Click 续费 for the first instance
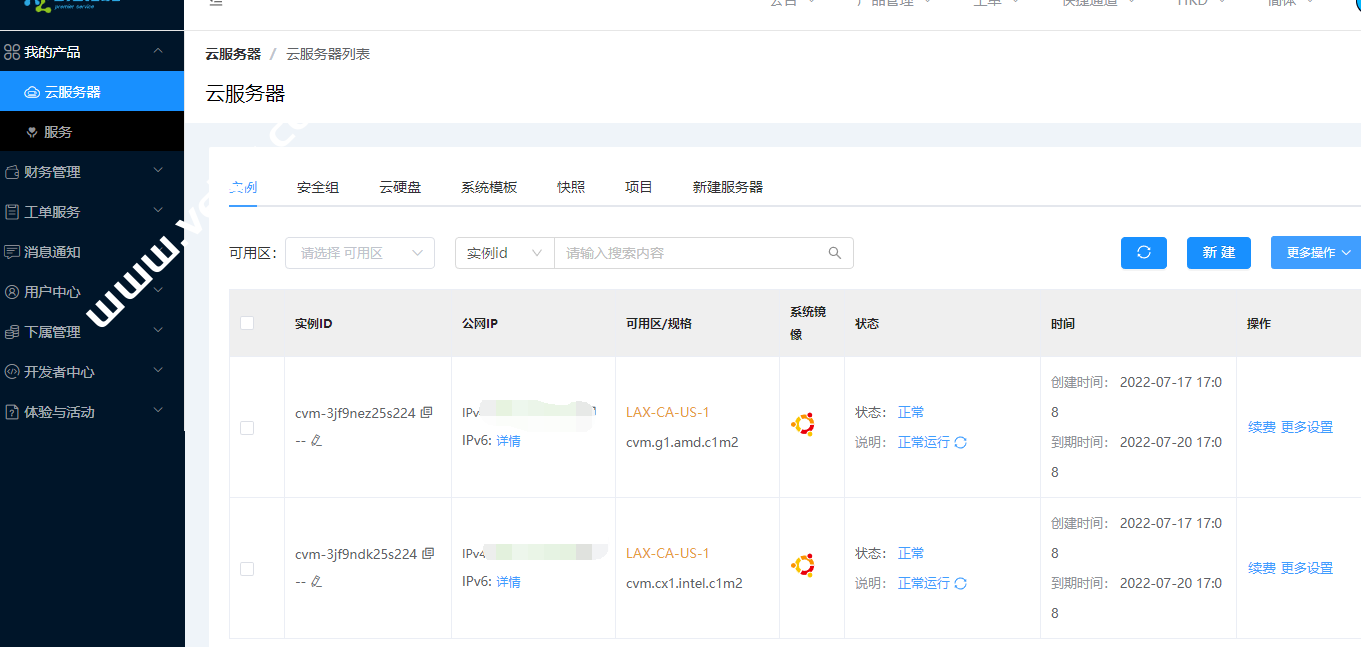The height and width of the screenshot is (647, 1361). coord(1261,428)
